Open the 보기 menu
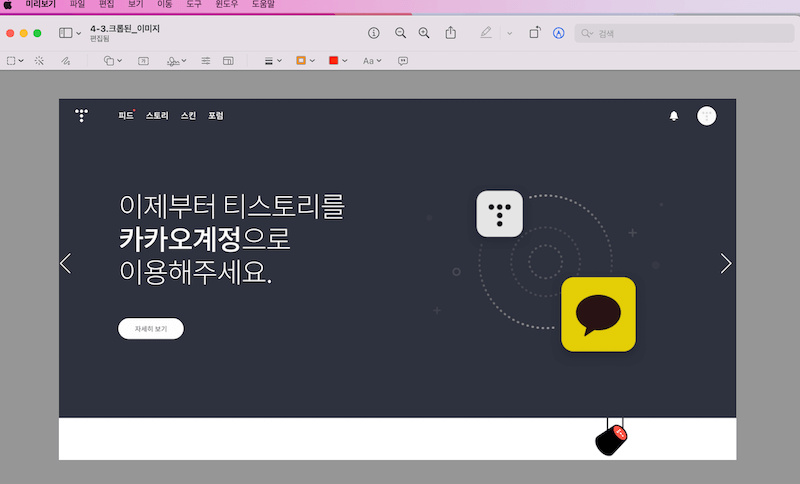 click(x=135, y=4)
